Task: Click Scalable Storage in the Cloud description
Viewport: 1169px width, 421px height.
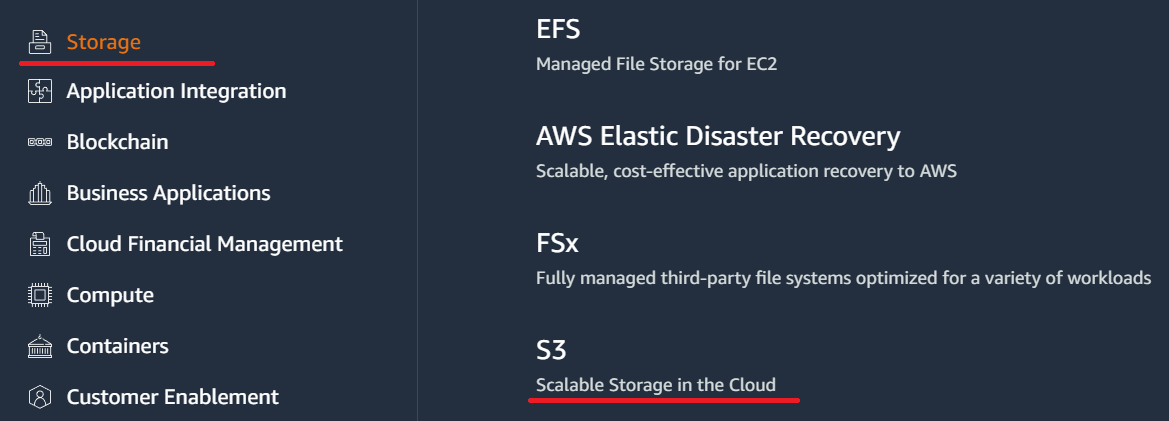Action: (656, 384)
